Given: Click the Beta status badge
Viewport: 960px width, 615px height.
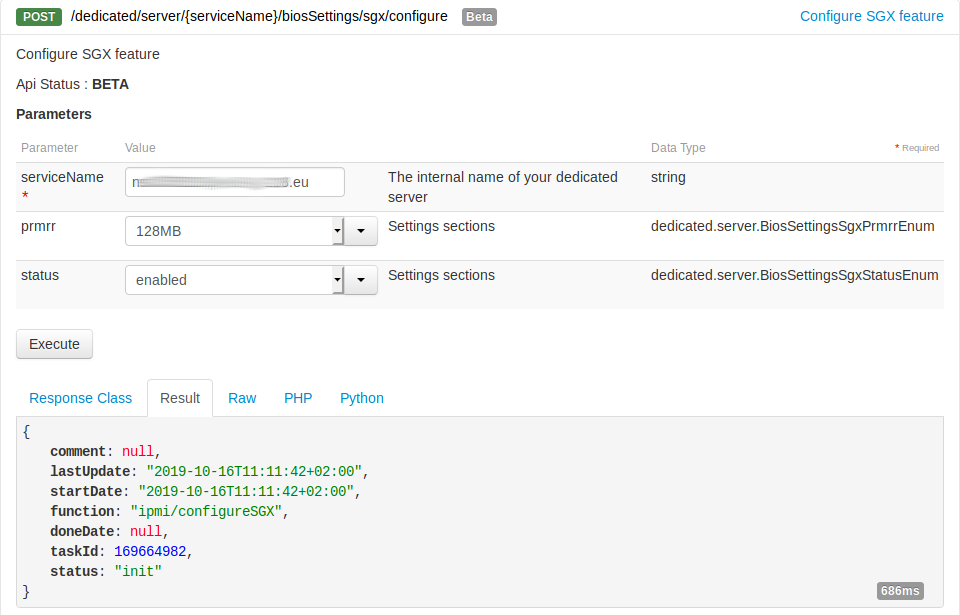Looking at the screenshot, I should pyautogui.click(x=478, y=16).
